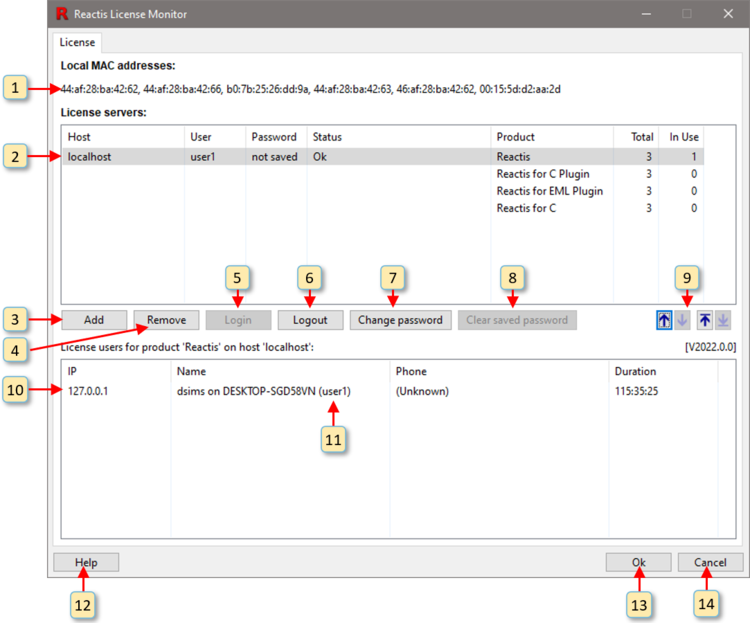Sort servers by the Host column header
Viewport: 750px width, 623px height.
(x=123, y=137)
